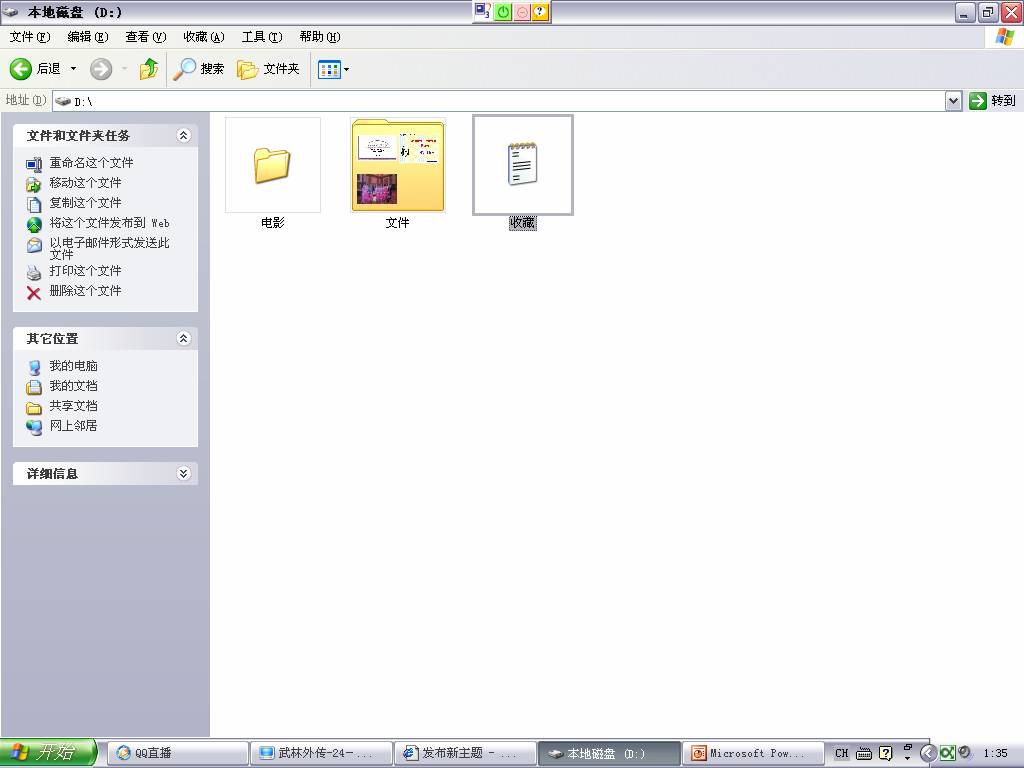1024x768 pixels.
Task: Open the 帮助(H) menu
Action: (x=320, y=37)
